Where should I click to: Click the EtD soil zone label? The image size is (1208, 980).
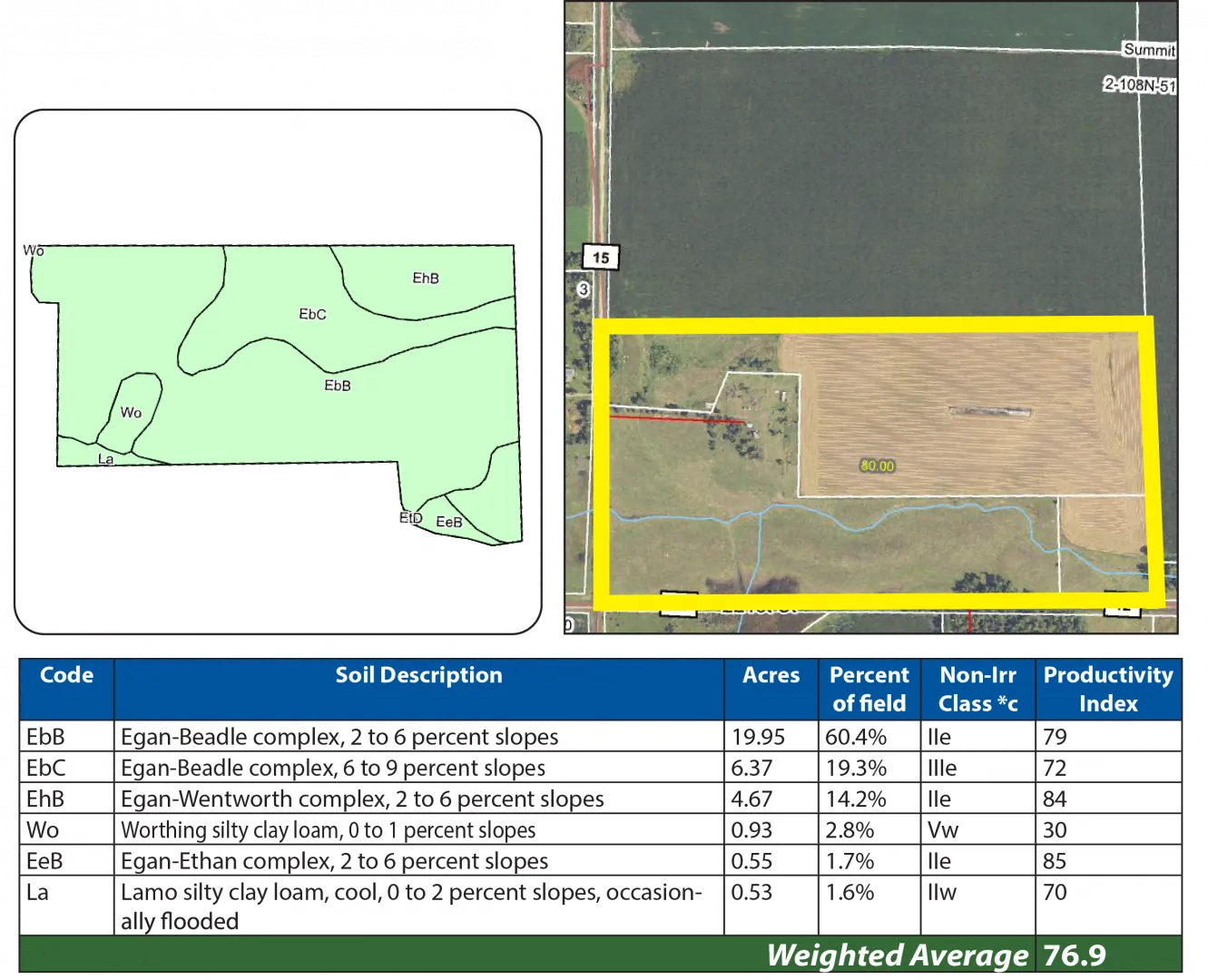411,518
